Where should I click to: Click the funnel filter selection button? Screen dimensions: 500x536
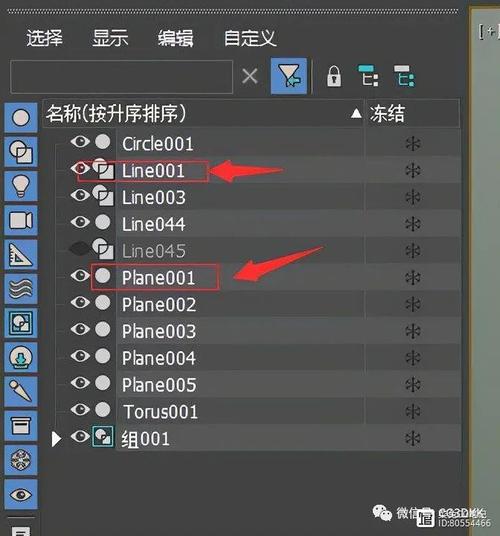pos(289,76)
